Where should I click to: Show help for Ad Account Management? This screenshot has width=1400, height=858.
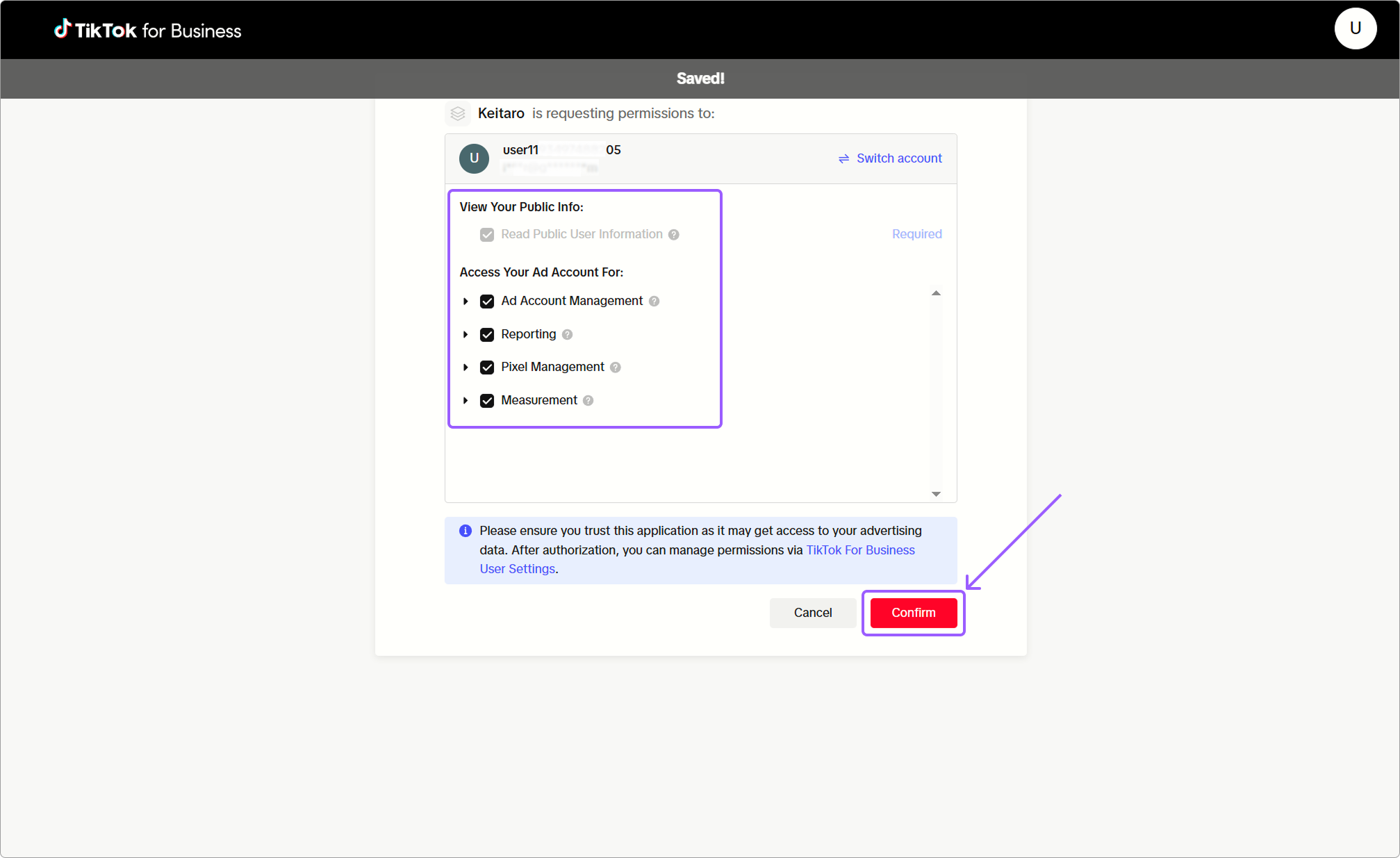tap(654, 302)
